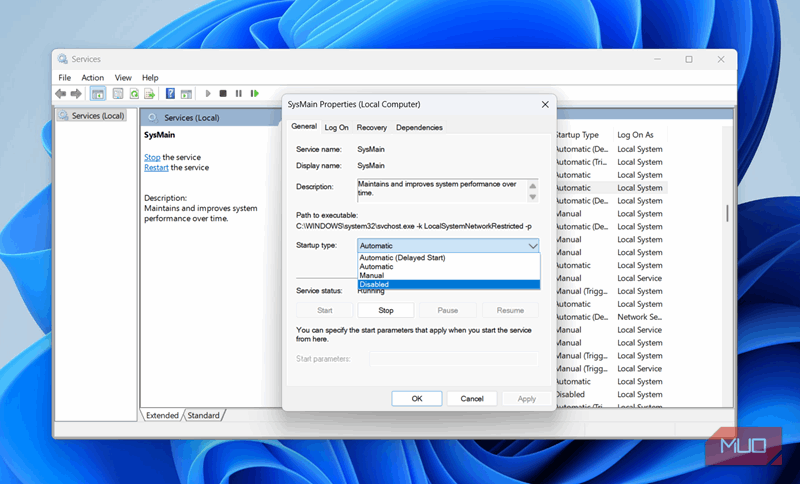800x484 pixels.
Task: Click the Restart Service icon in the toolbar
Action: coord(255,93)
